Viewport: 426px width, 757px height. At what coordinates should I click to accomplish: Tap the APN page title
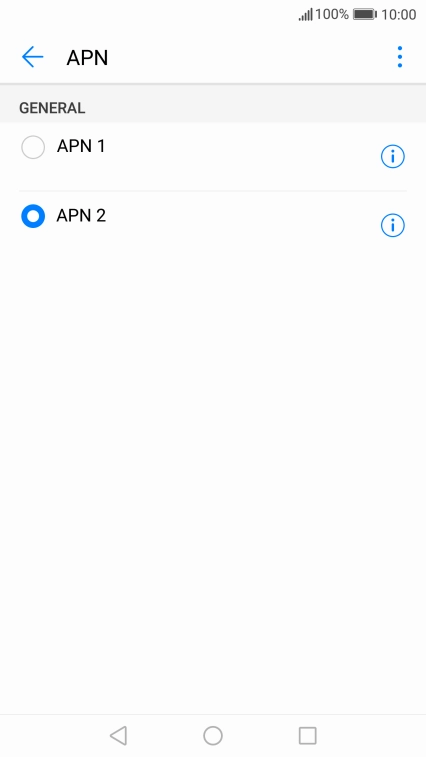87,57
